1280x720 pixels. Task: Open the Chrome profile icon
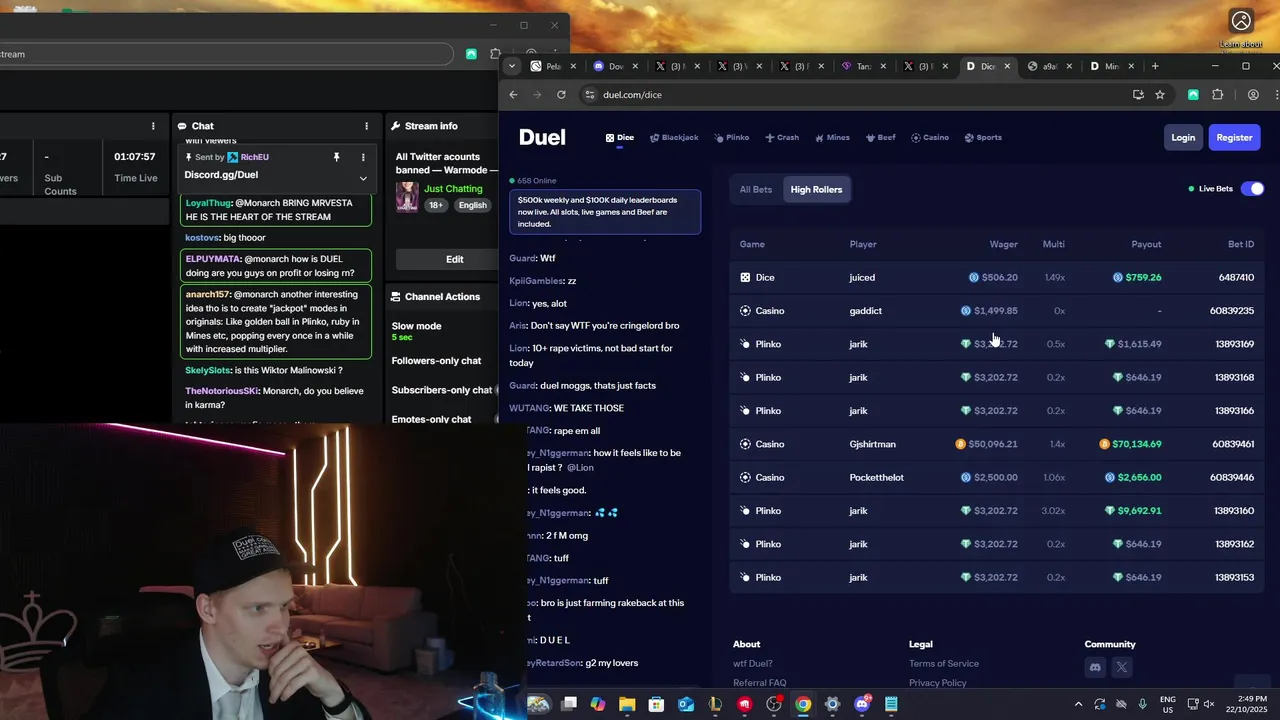(1253, 95)
